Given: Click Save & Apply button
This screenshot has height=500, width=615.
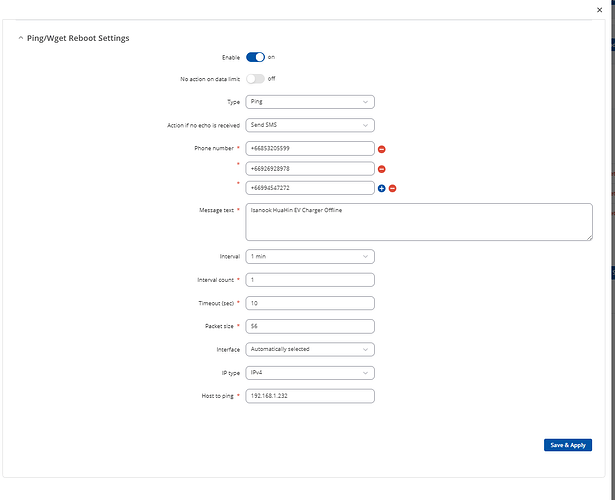Looking at the screenshot, I should click(x=568, y=445).
